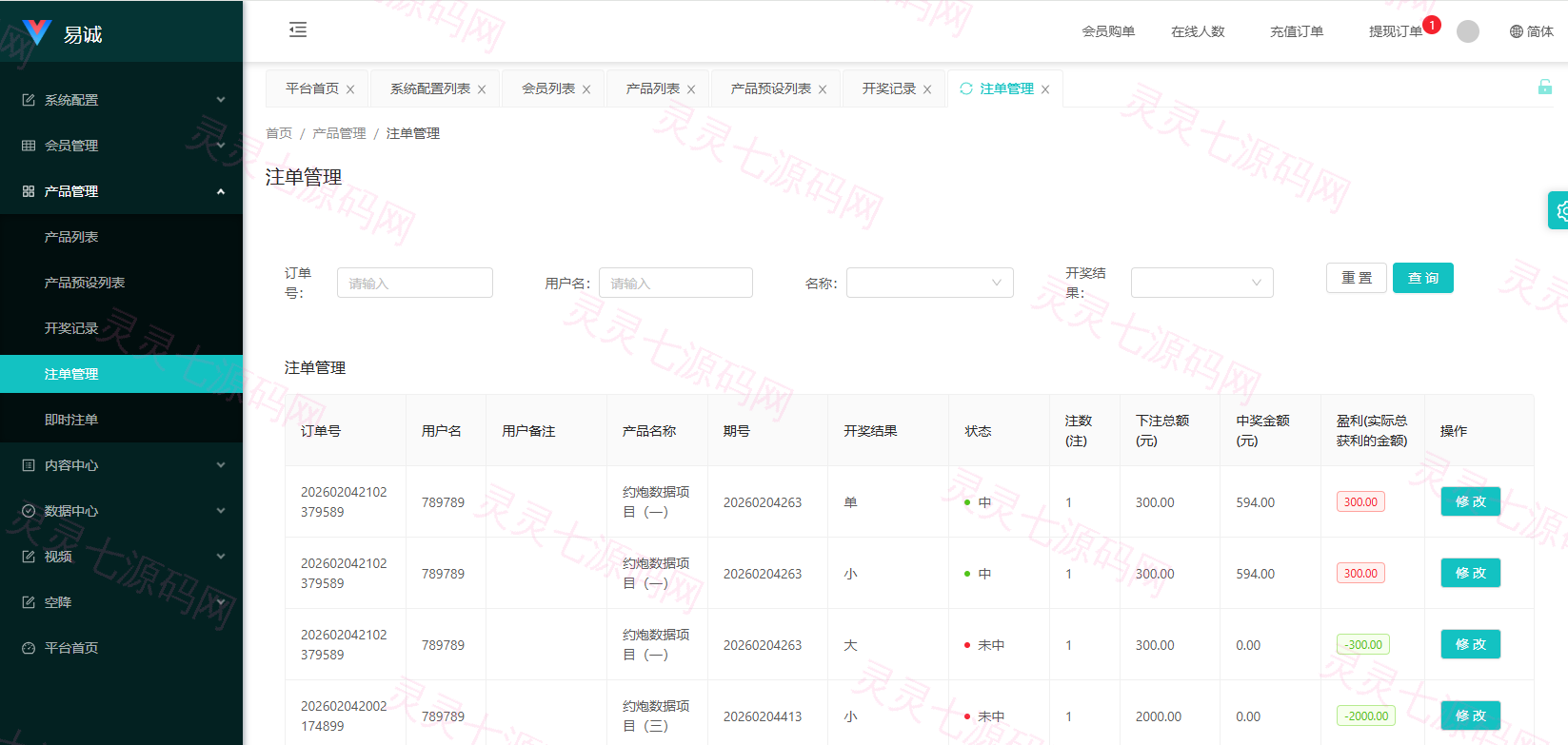Close the 产品列表 tab
Screen dimensions: 1568x745
click(x=691, y=89)
